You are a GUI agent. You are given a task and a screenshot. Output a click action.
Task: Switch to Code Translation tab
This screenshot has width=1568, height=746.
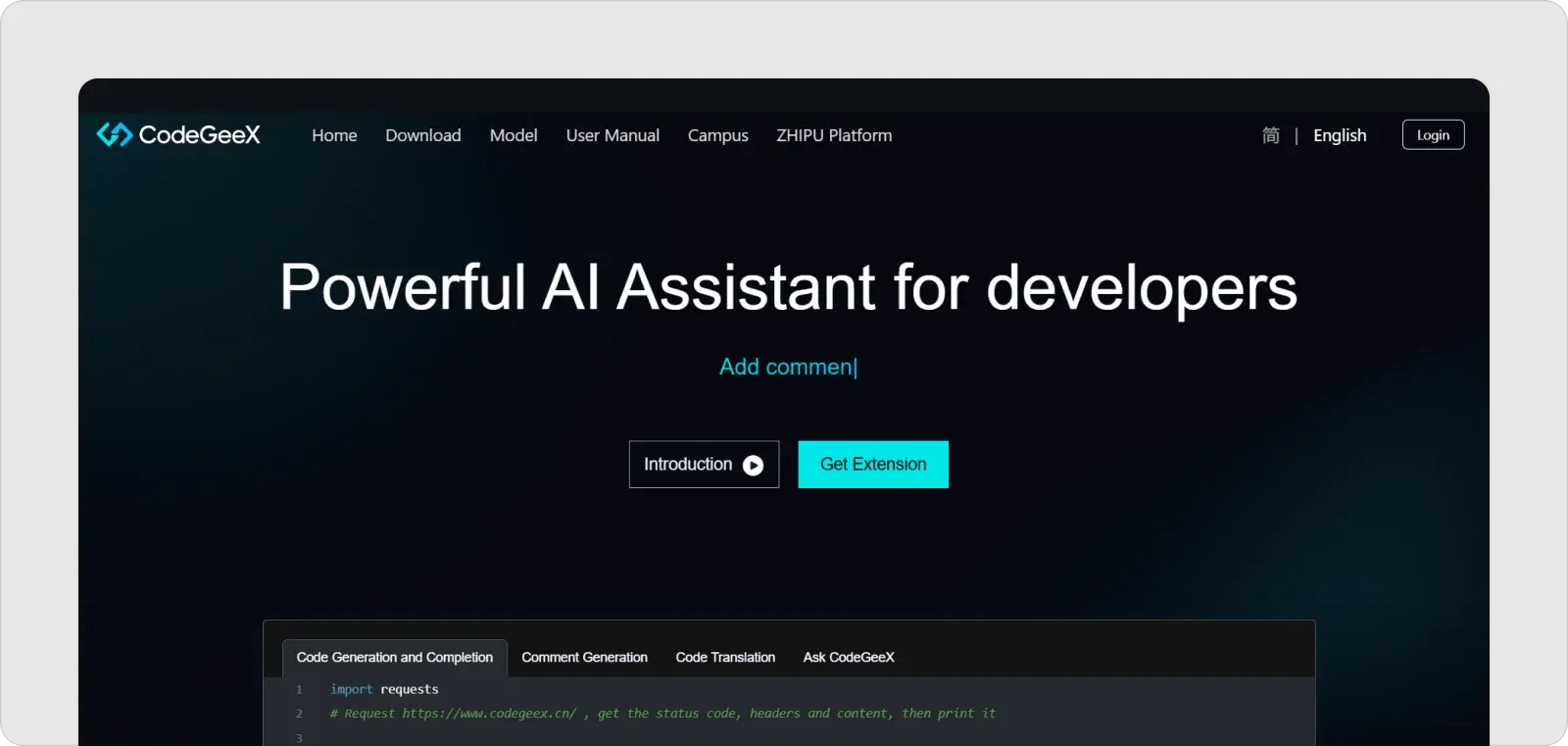(725, 658)
